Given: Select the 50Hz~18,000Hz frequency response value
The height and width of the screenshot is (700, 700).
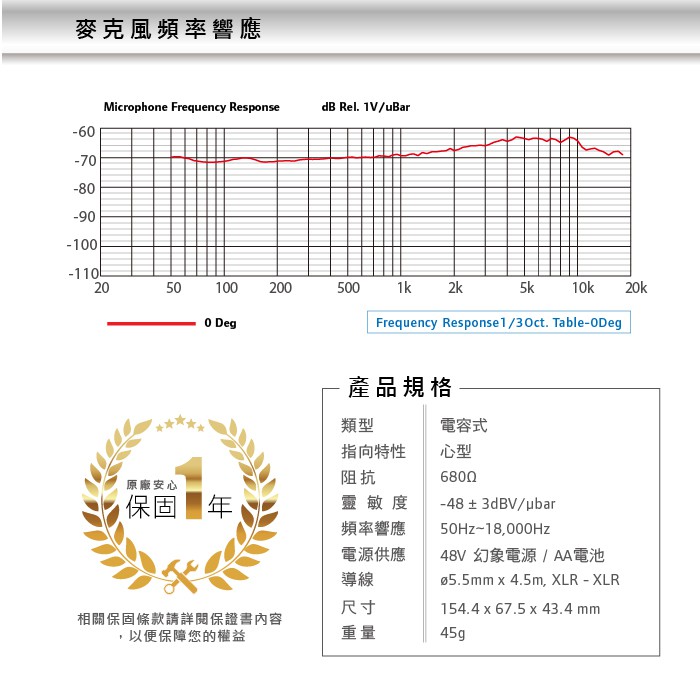Looking at the screenshot, I should tap(495, 529).
